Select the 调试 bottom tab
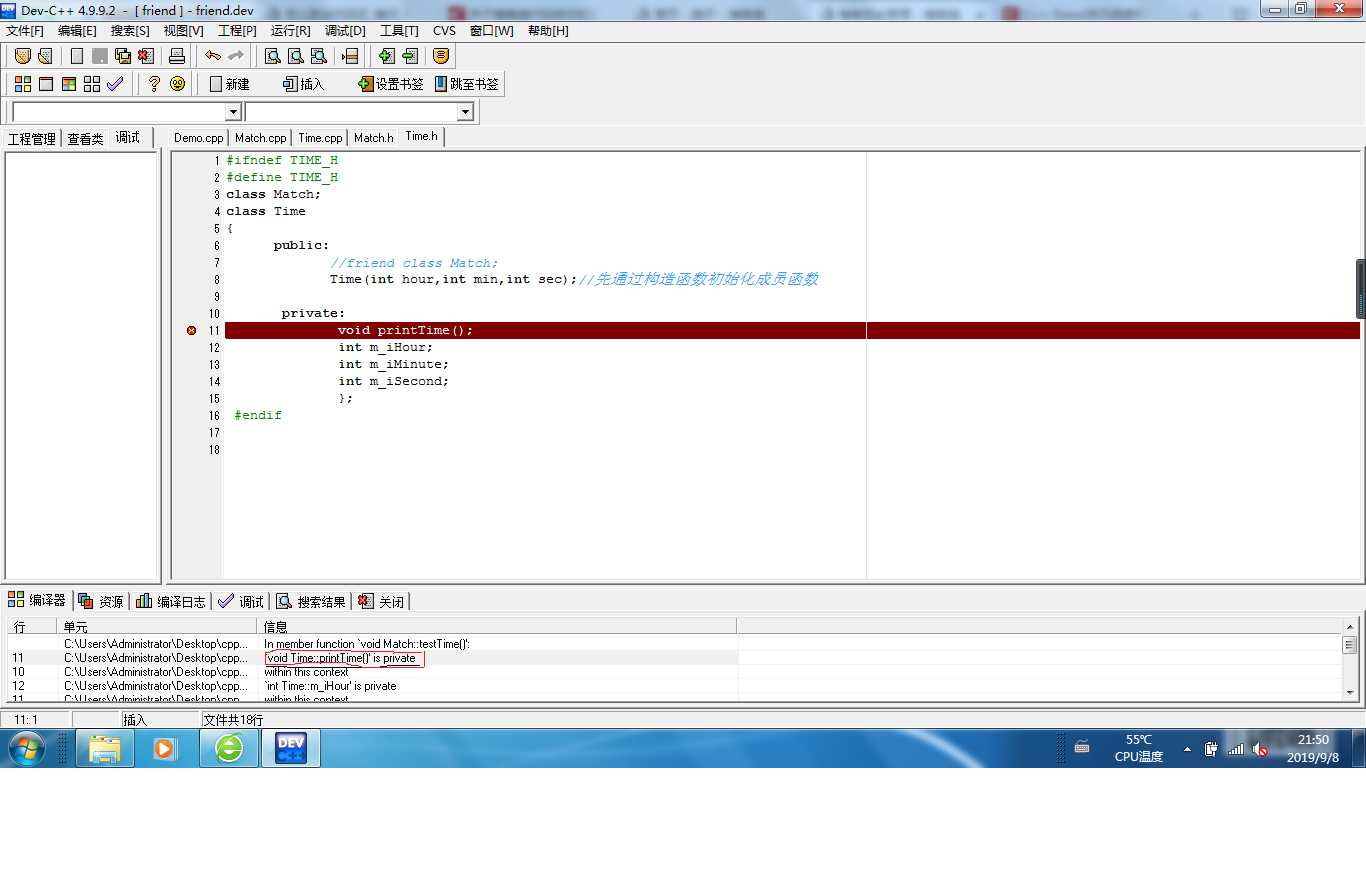Screen dimensions: 1366x885 click(241, 601)
